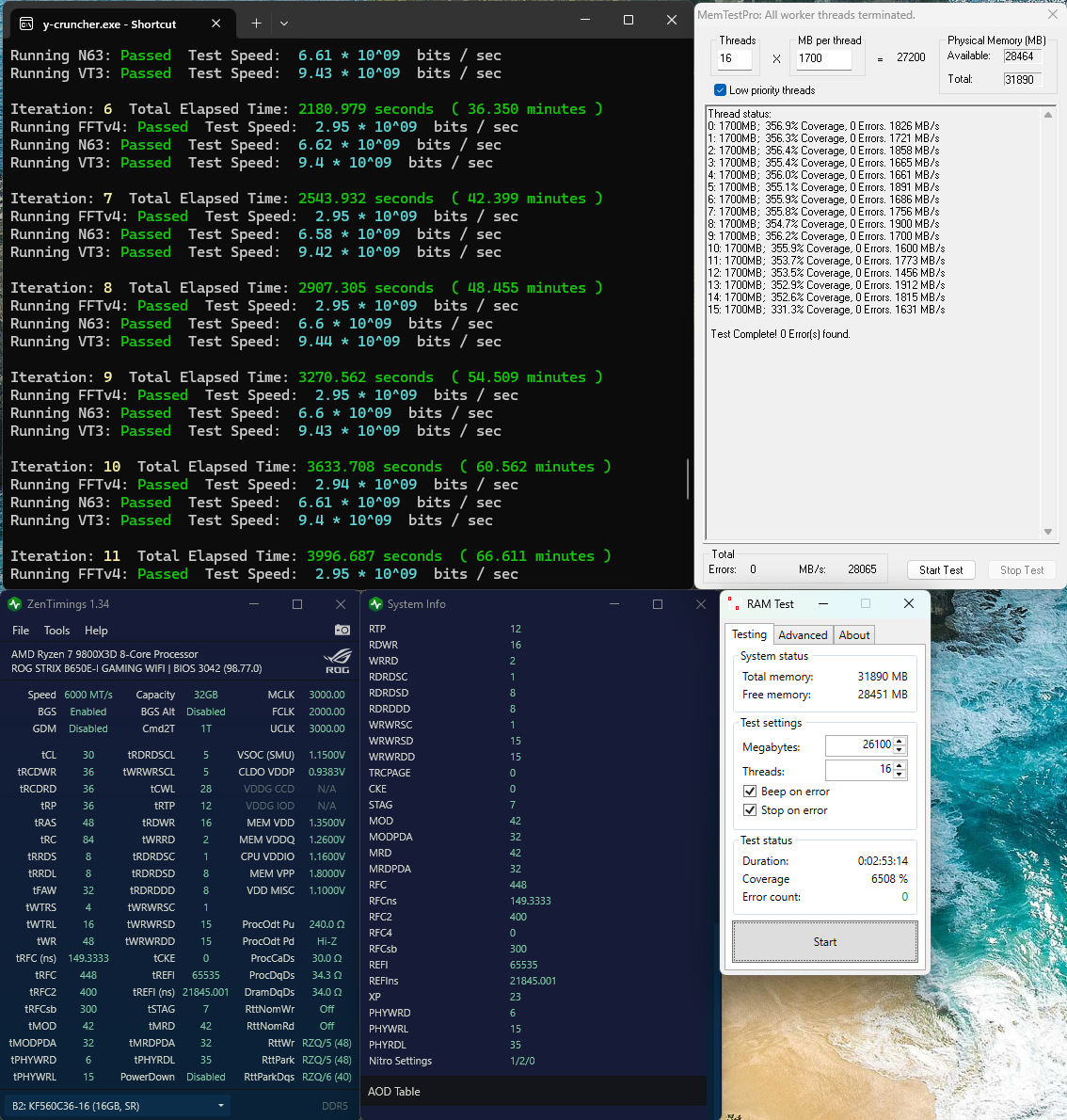Click the tREFI value 65535 in ZenTimings
1067x1120 pixels.
click(206, 975)
